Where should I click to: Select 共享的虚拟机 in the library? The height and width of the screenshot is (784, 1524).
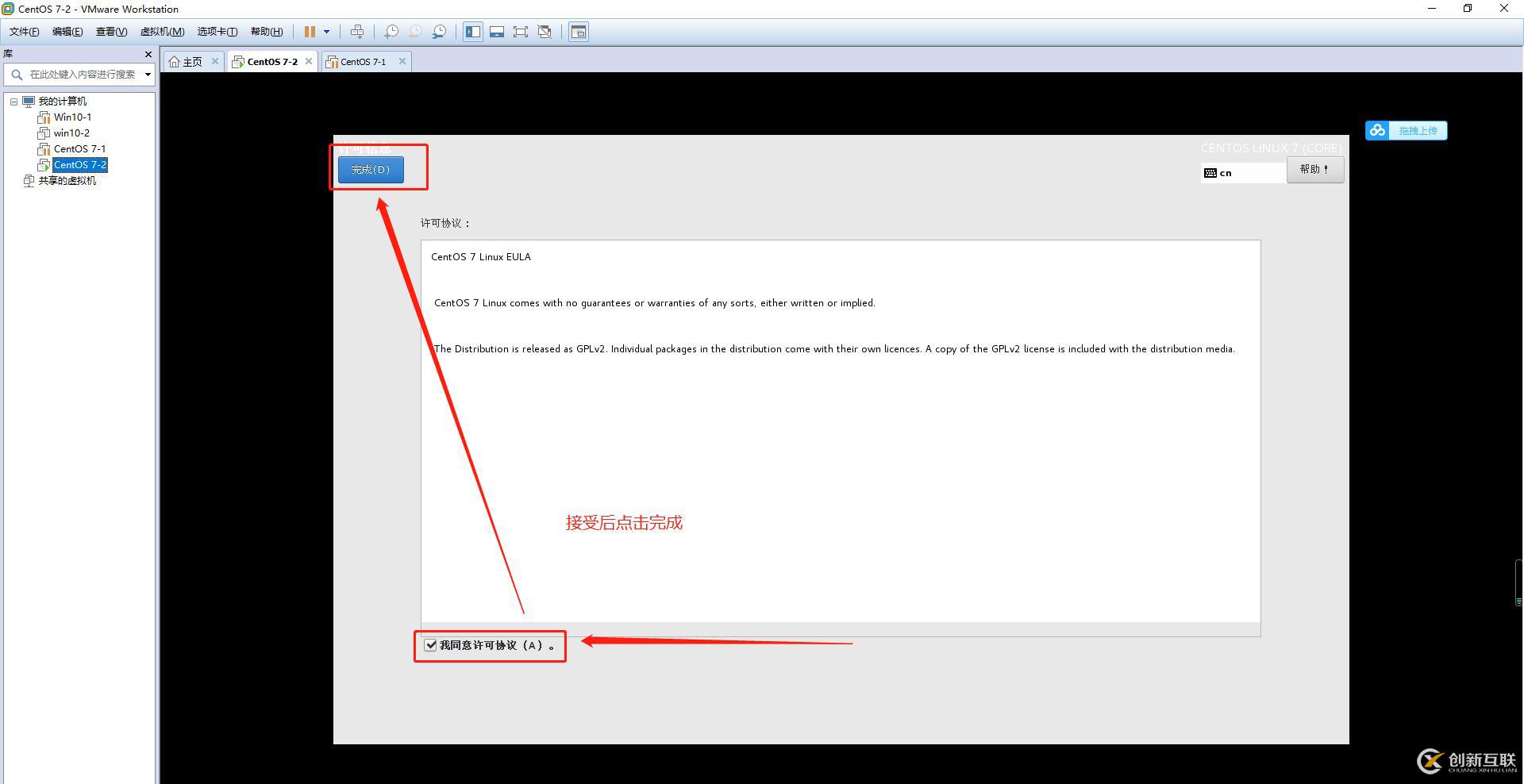tap(67, 181)
